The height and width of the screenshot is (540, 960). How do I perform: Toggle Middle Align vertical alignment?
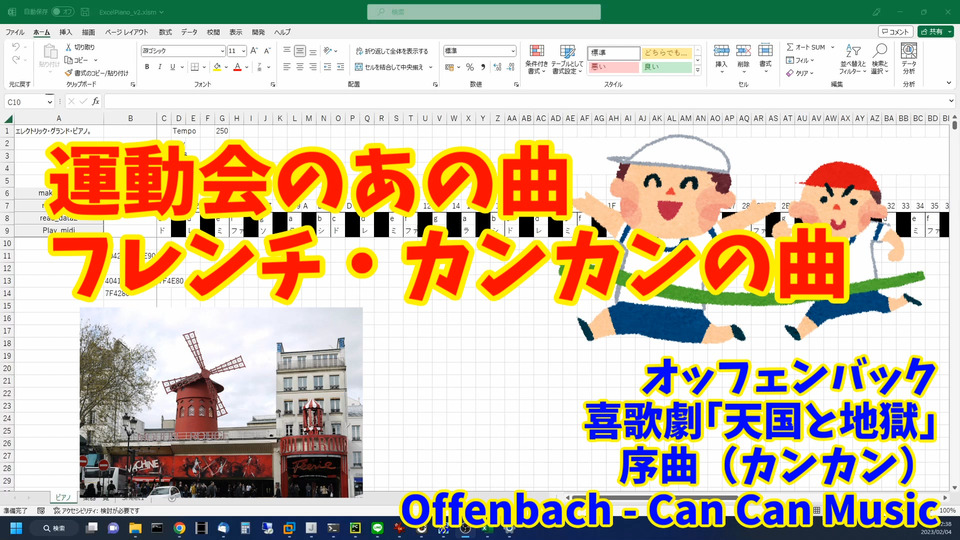click(300, 51)
